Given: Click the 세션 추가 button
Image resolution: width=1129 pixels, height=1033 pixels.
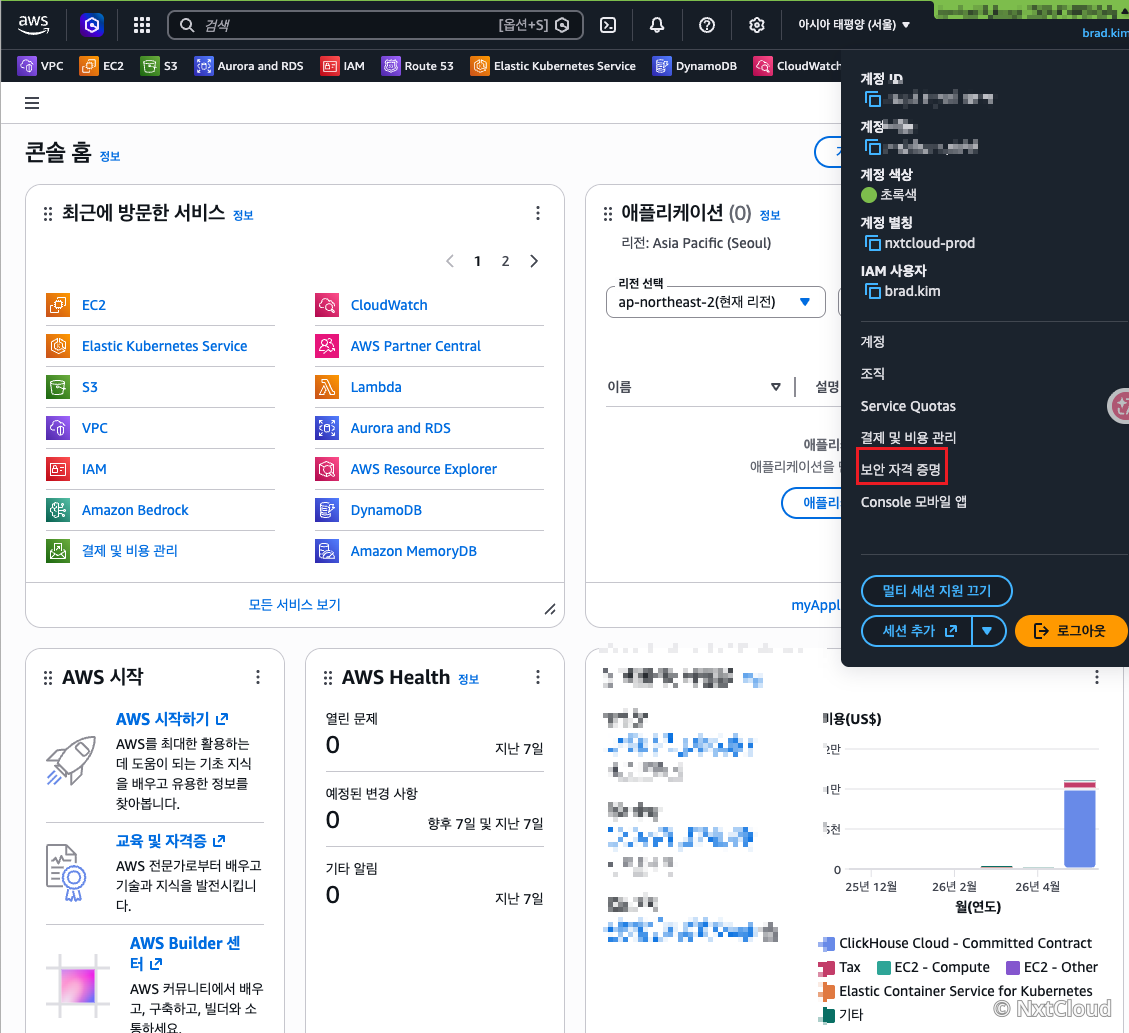Looking at the screenshot, I should pos(917,631).
